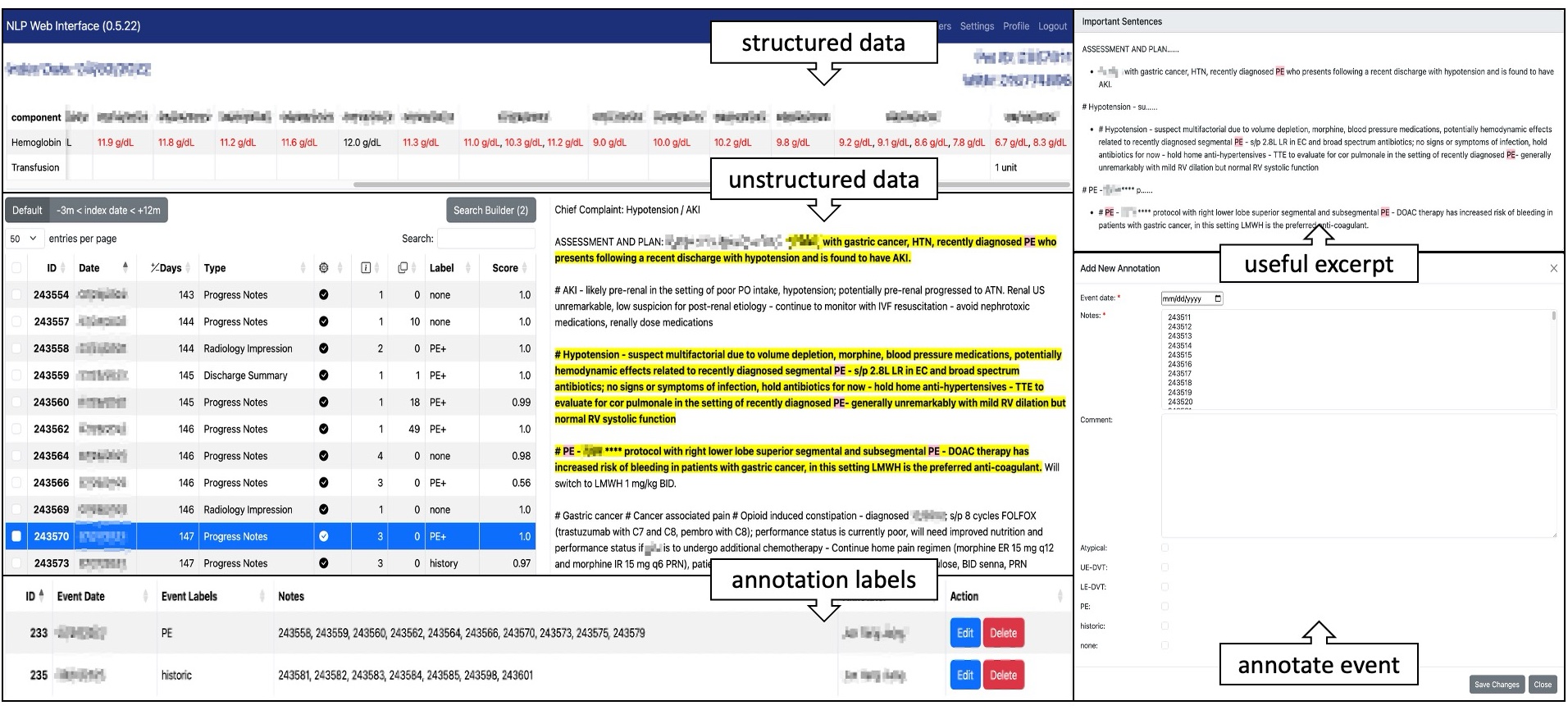Viewport: 1568px width, 710px height.
Task: Click the checkmark status icon in row 243557
Action: tap(324, 322)
